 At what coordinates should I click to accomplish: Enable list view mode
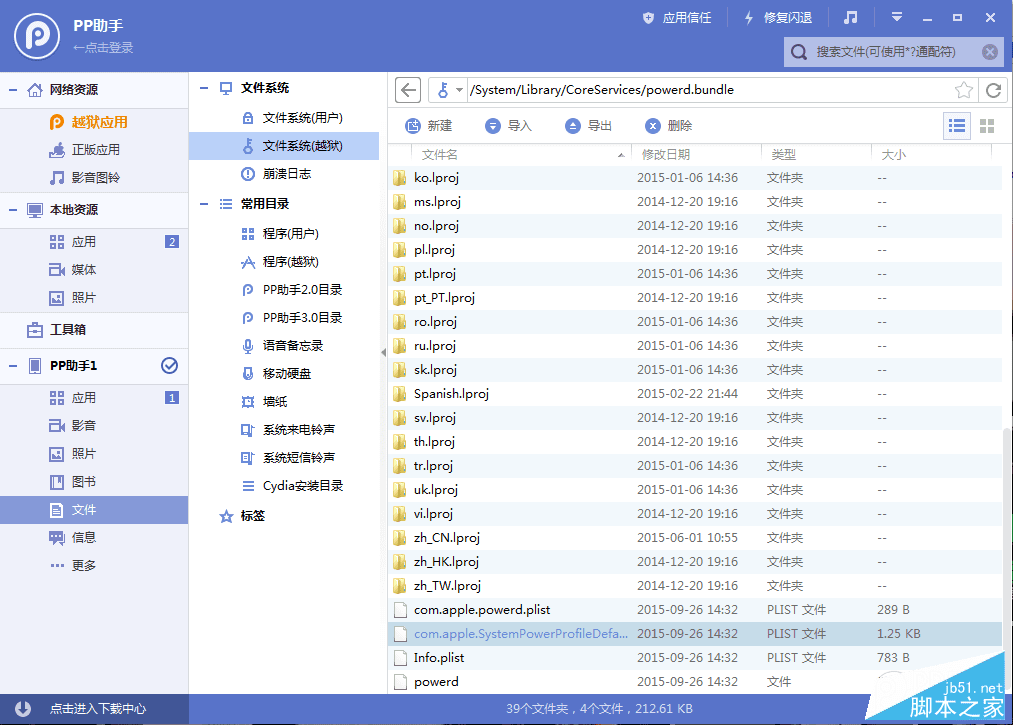tap(957, 125)
